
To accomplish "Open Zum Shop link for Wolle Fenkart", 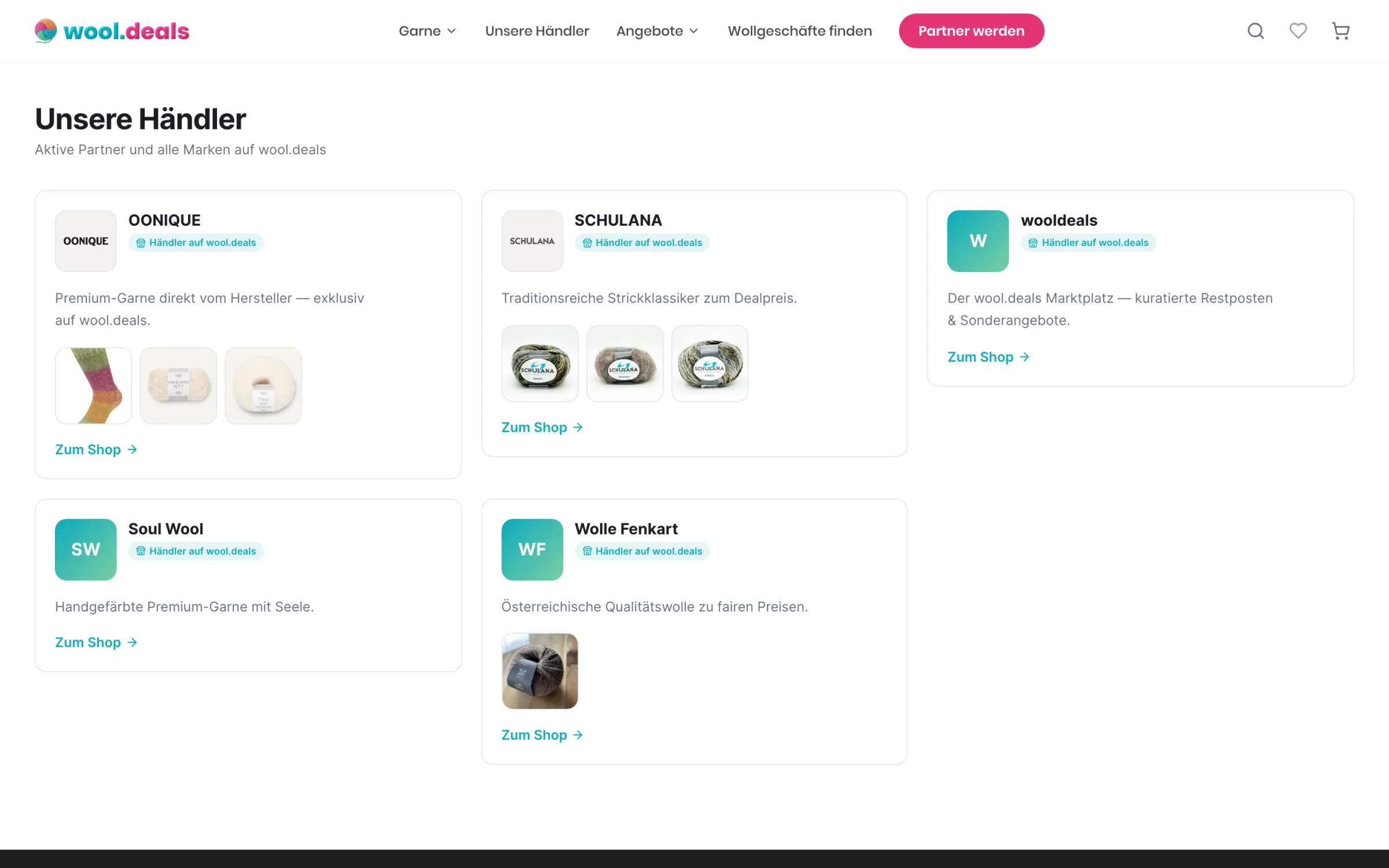I will tap(542, 735).
